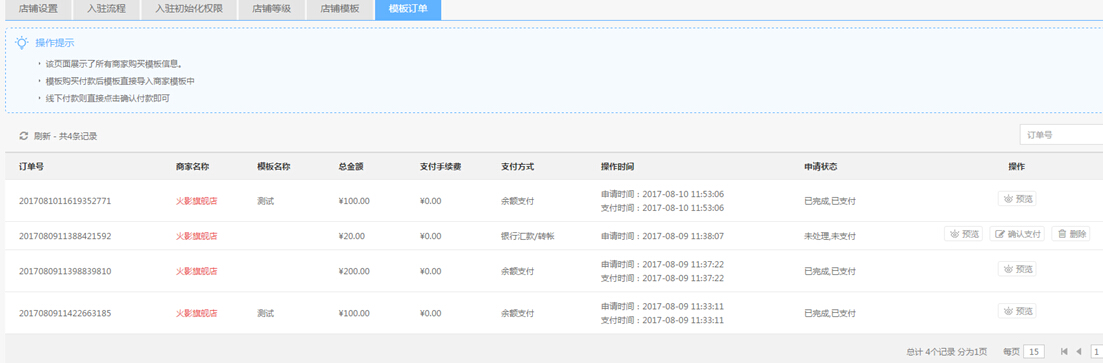The width and height of the screenshot is (1103, 363).
Task: Click 申请时间：2017-08-09 11:38:07 text
Action: (x=662, y=236)
